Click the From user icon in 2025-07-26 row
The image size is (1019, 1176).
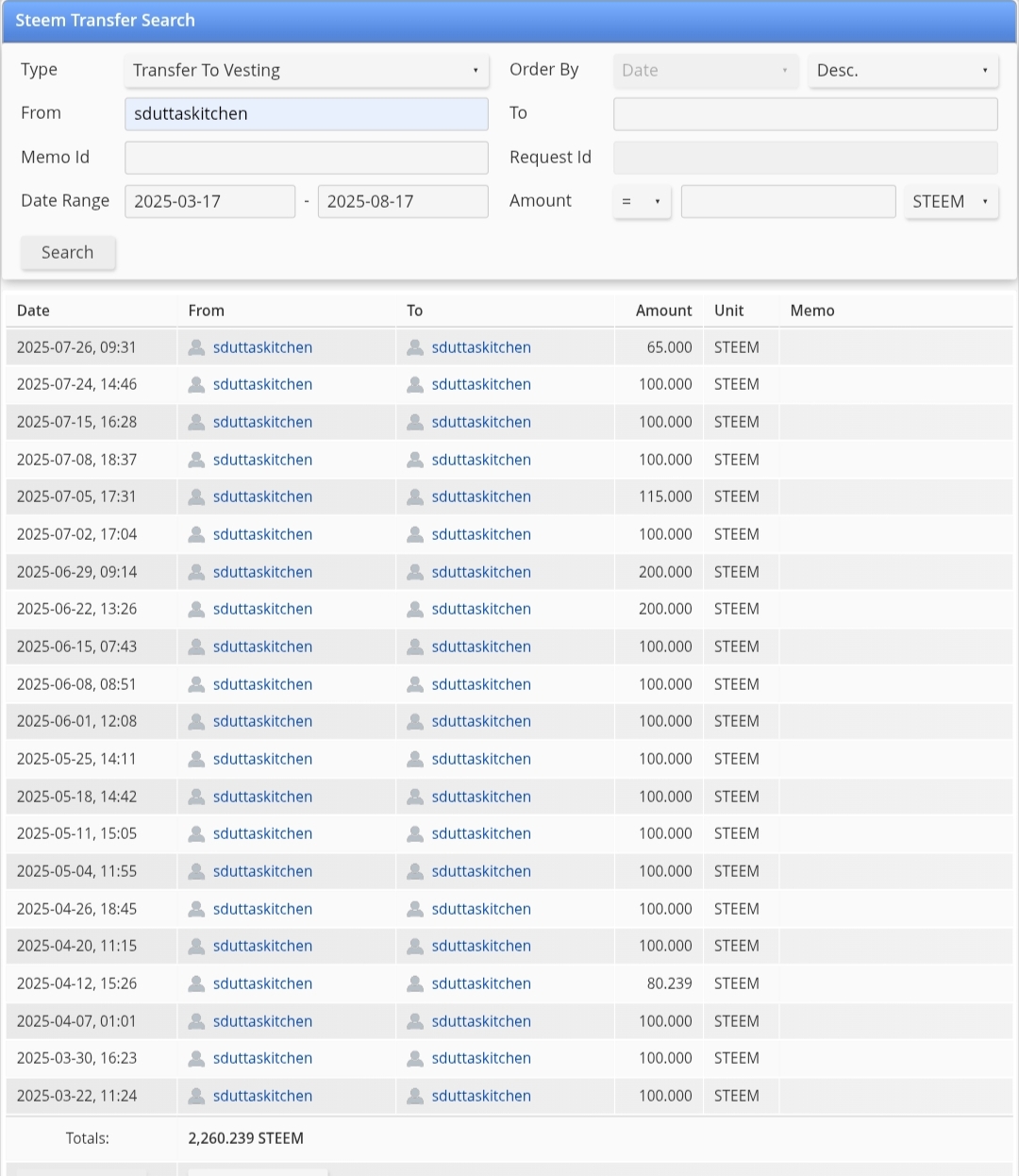[x=196, y=347]
